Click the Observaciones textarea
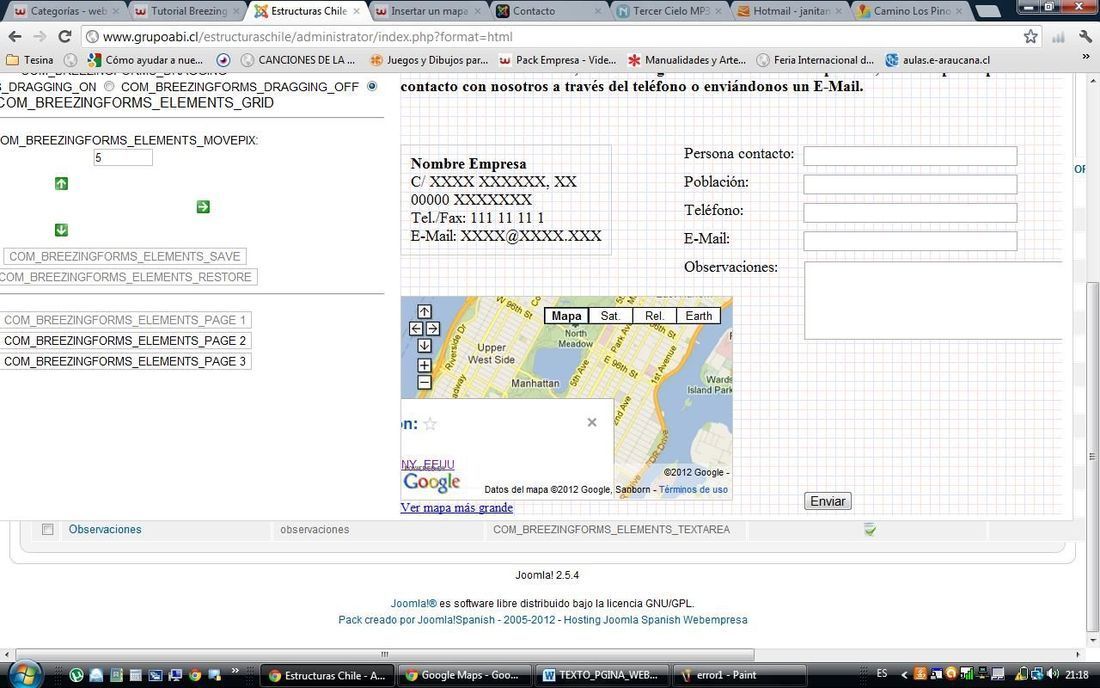The image size is (1100, 688). [x=933, y=301]
